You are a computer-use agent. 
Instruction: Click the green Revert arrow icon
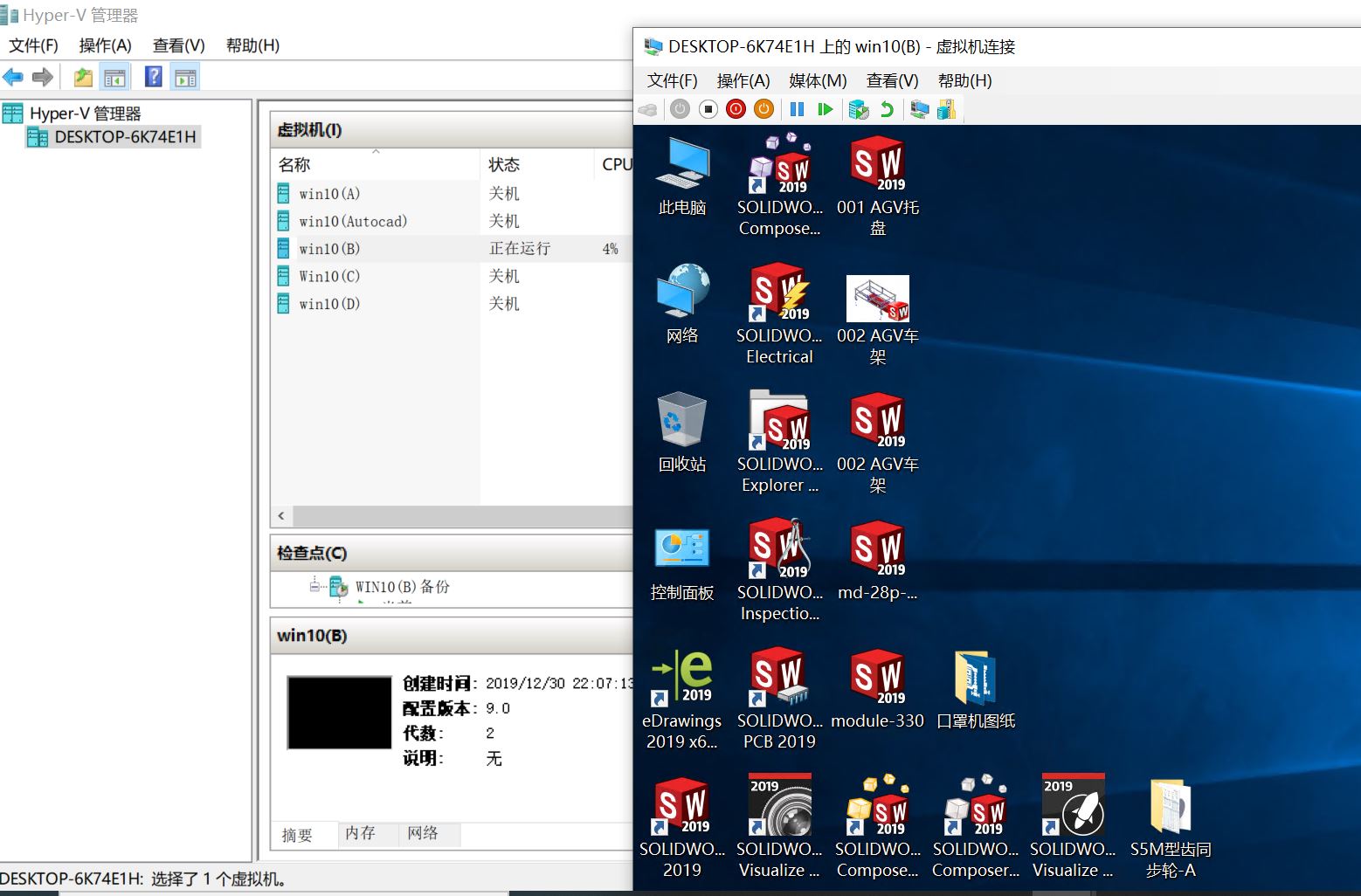(x=887, y=109)
